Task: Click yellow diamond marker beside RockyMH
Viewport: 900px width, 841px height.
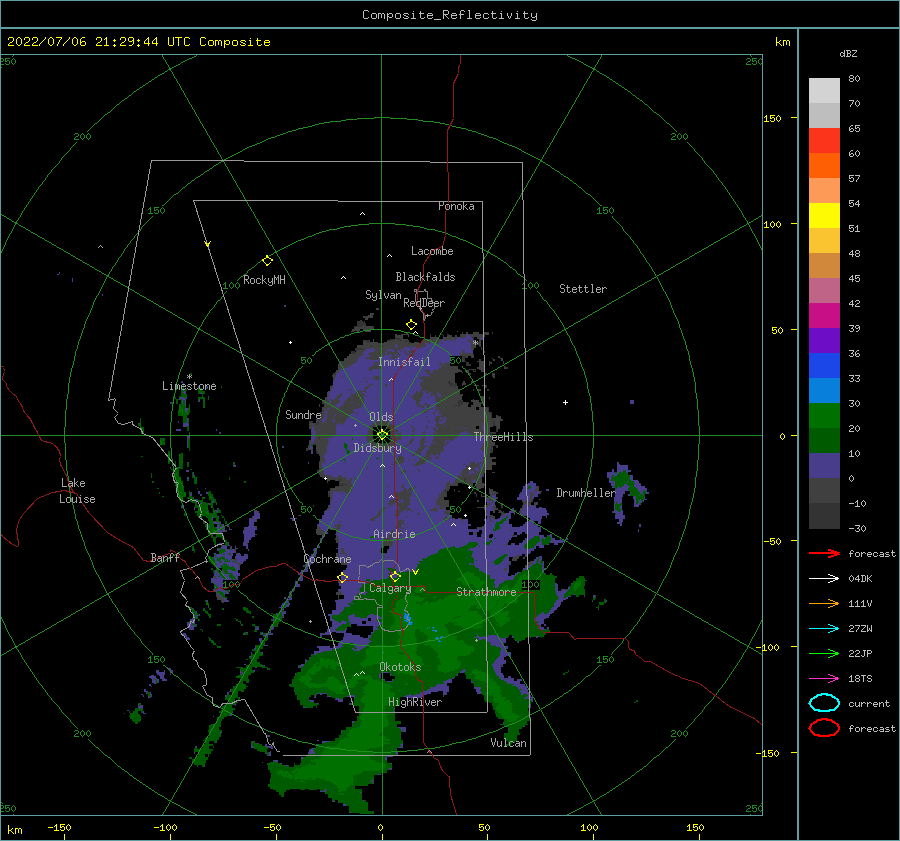Action: [x=267, y=261]
